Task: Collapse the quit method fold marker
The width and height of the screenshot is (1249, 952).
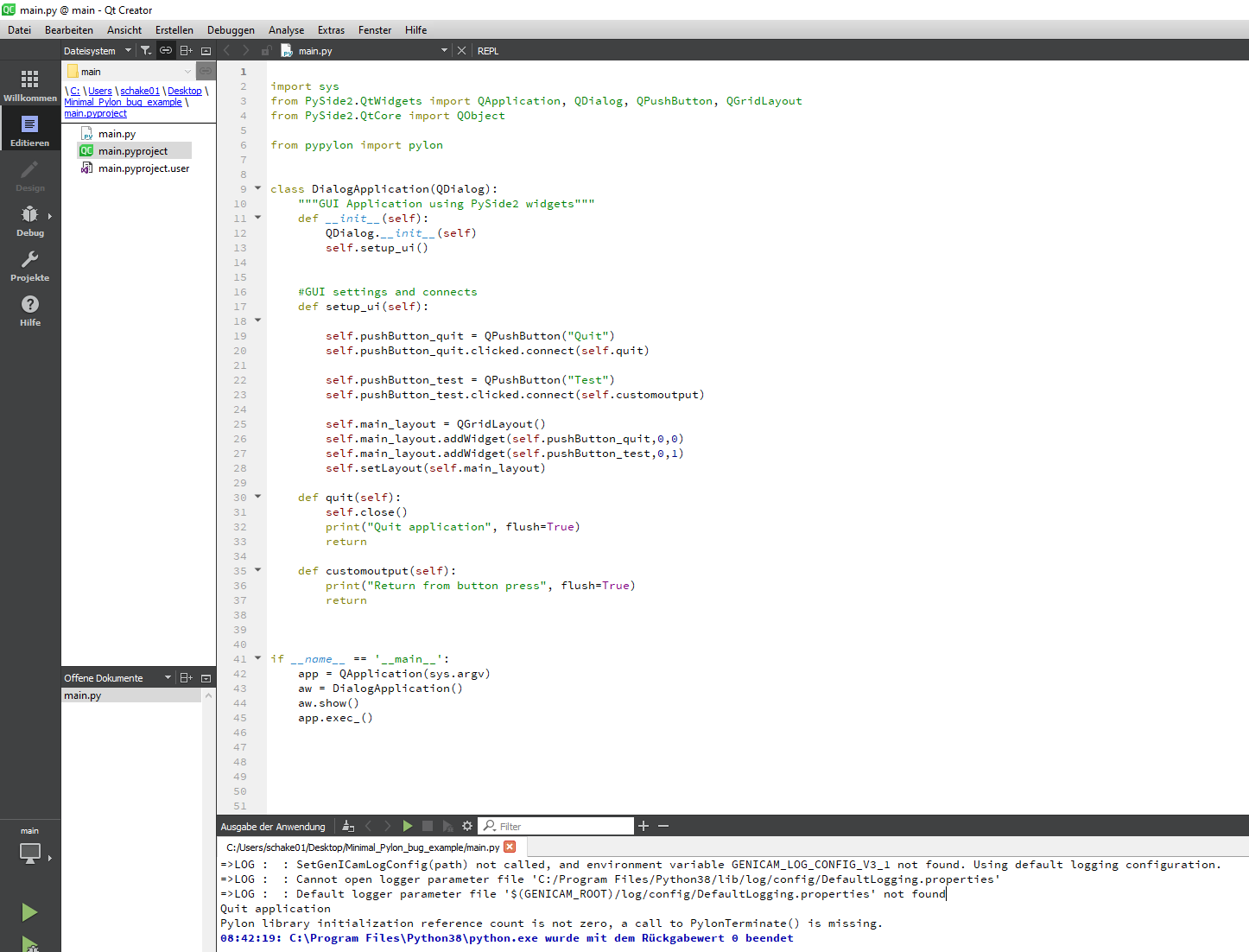Action: pos(257,496)
